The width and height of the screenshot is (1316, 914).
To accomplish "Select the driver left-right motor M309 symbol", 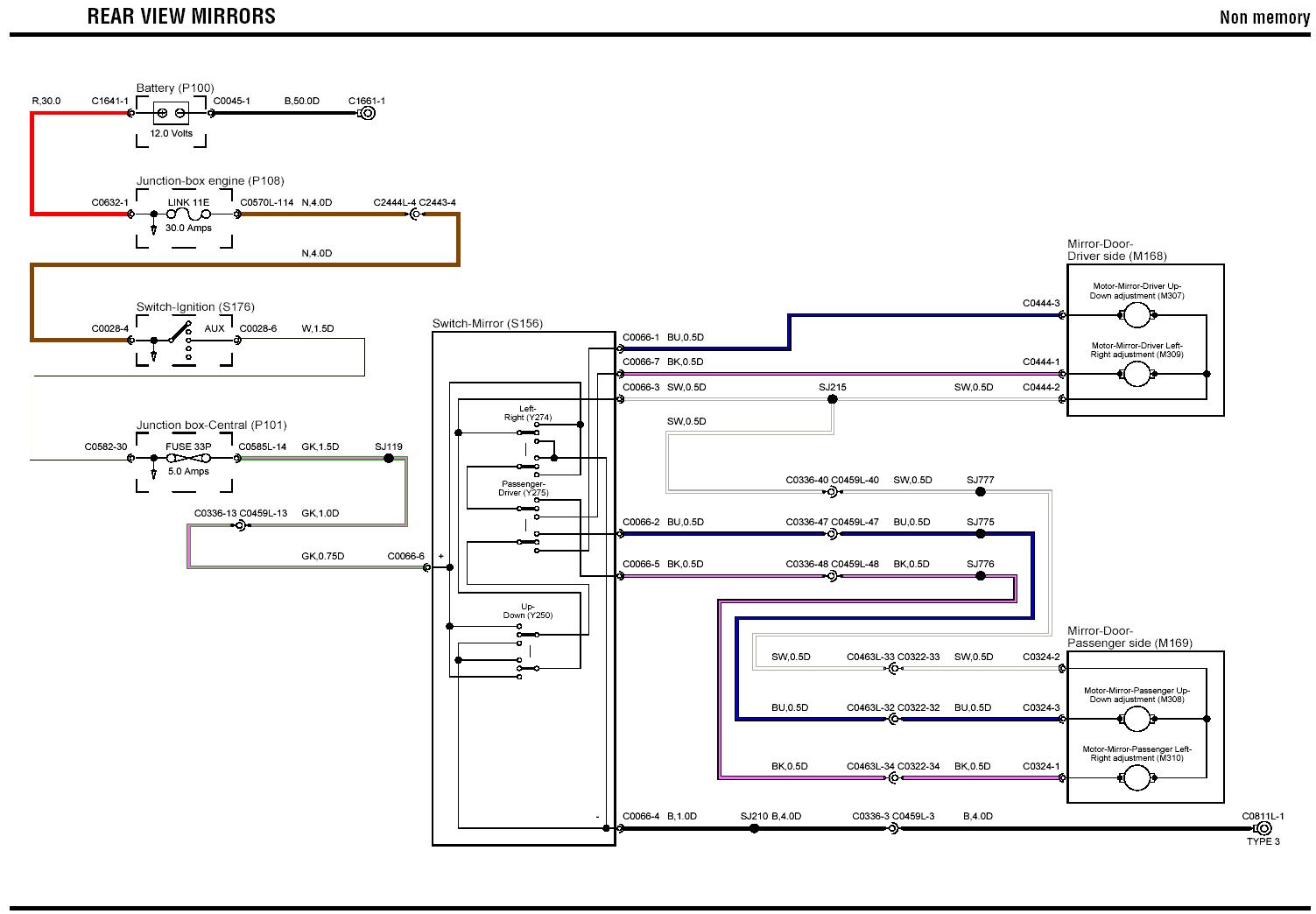I will click(1137, 374).
